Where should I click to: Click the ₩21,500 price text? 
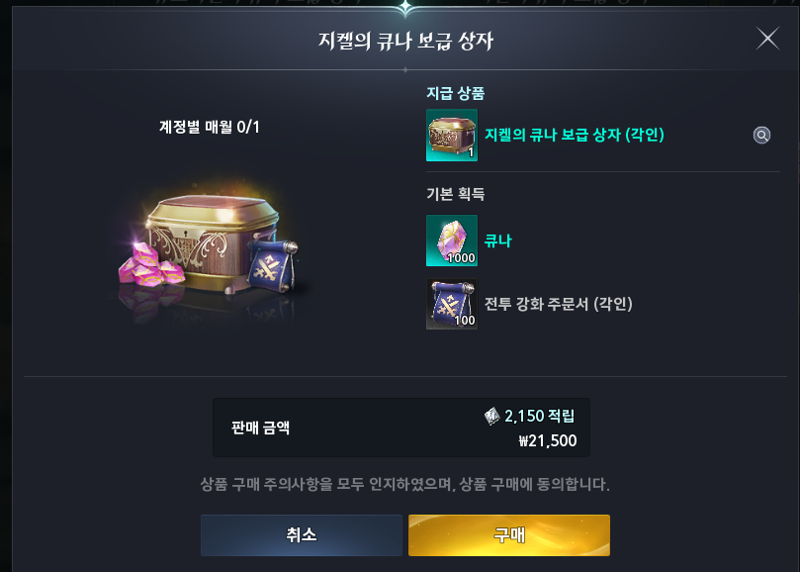tap(547, 441)
